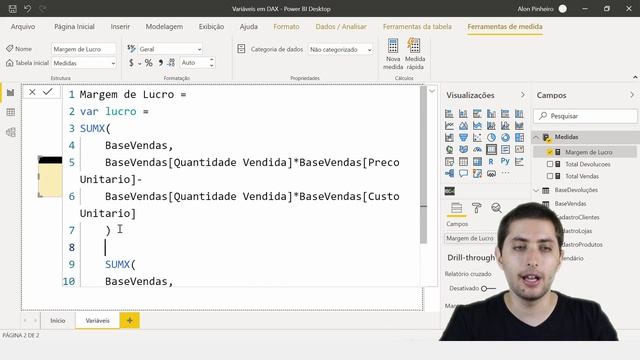Screen dimensions: 640x360
Task: Open the Categoria de dados dropdown
Action: [340, 49]
